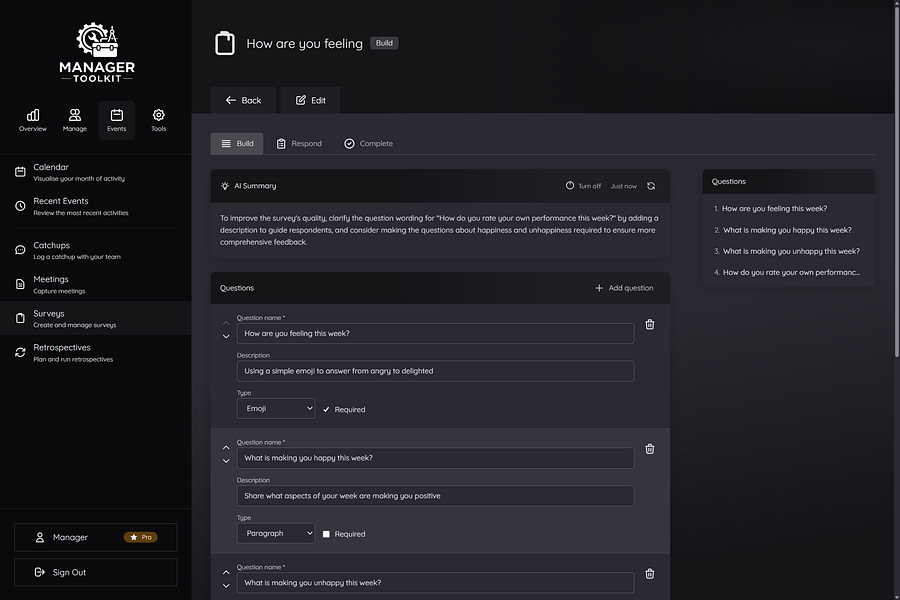
Task: Move the unhappy question down
Action: click(x=226, y=586)
